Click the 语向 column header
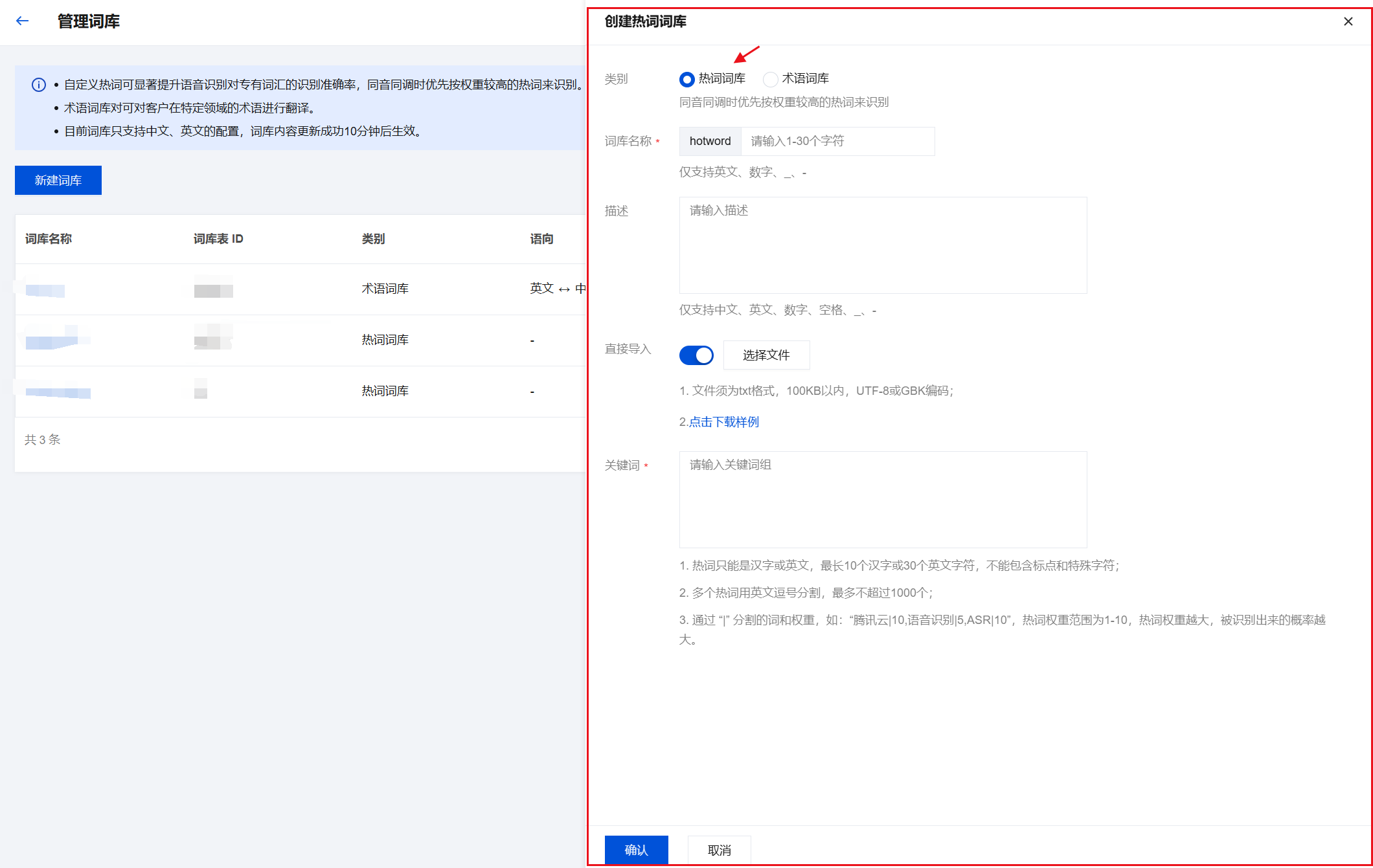 pyautogui.click(x=541, y=239)
